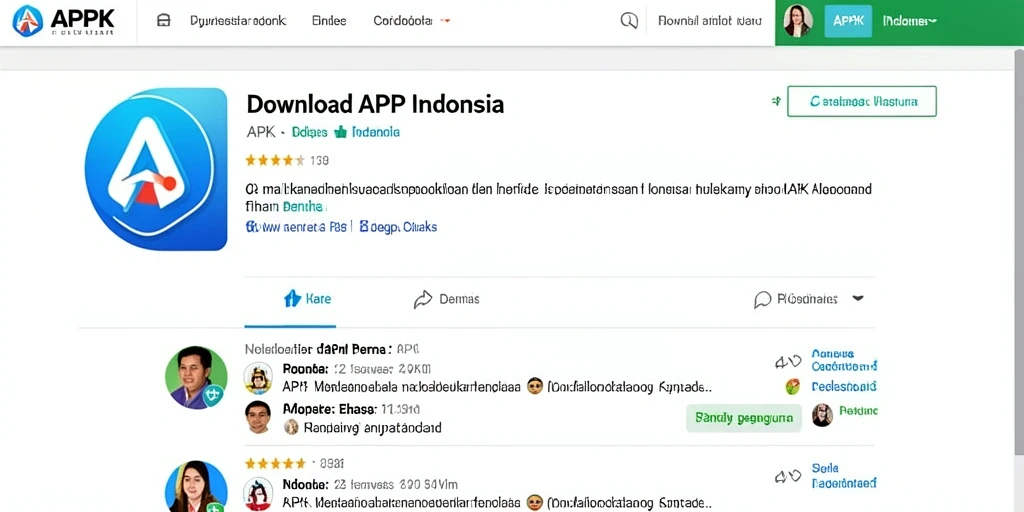Click the Roonbe username
The height and width of the screenshot is (512, 1024).
pos(304,369)
